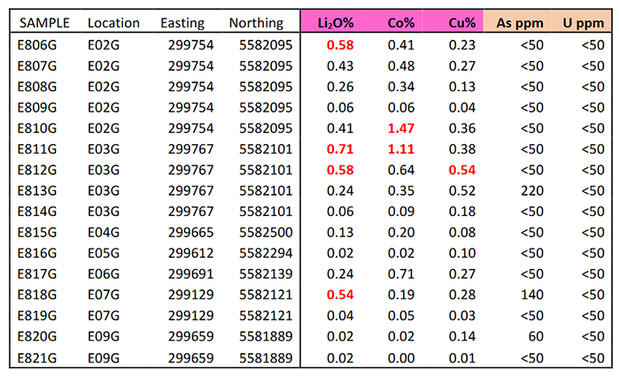The height and width of the screenshot is (377, 620).
Task: Select the Location column header
Action: (113, 23)
